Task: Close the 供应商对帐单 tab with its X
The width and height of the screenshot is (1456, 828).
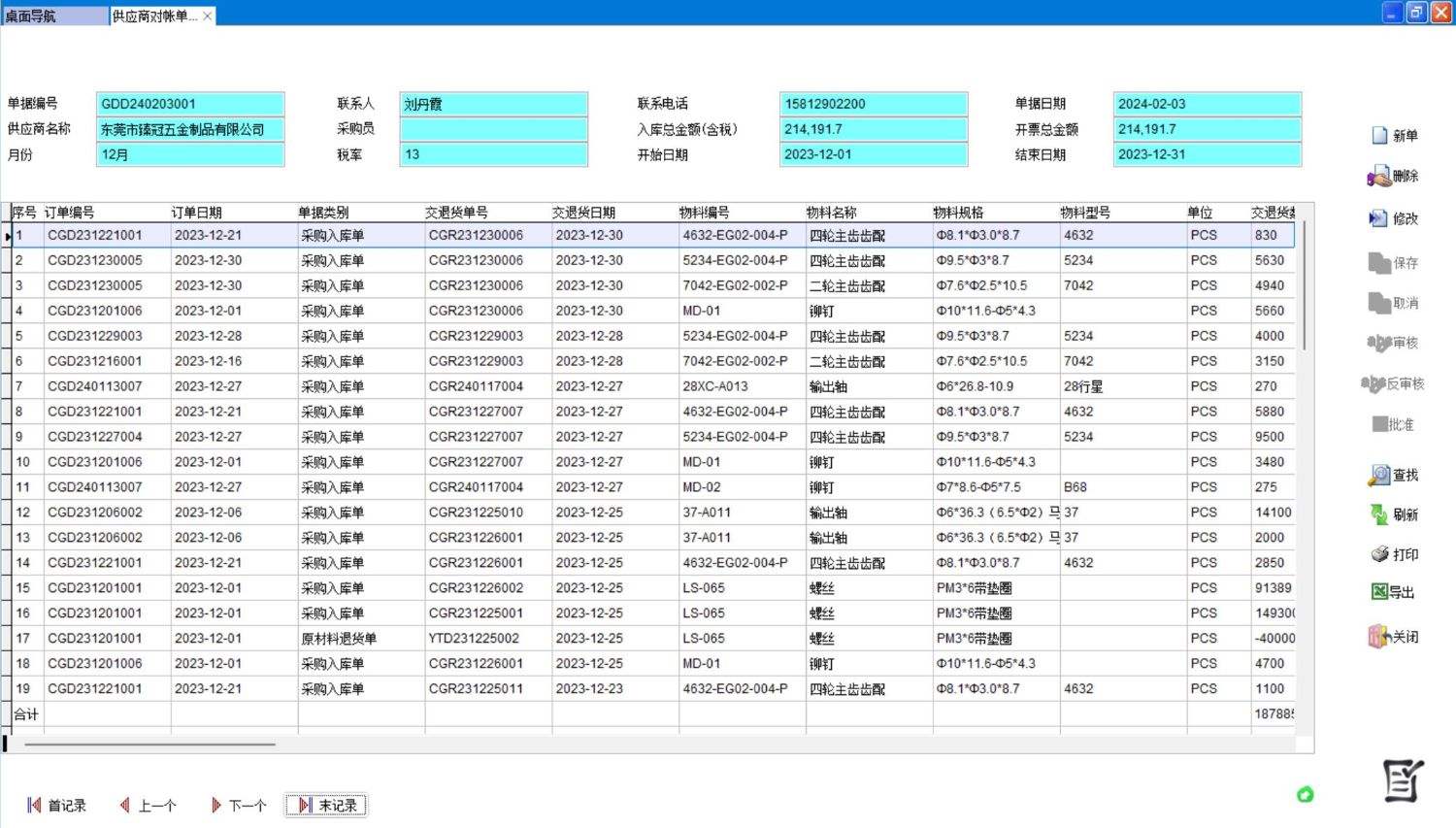Action: coord(208,17)
